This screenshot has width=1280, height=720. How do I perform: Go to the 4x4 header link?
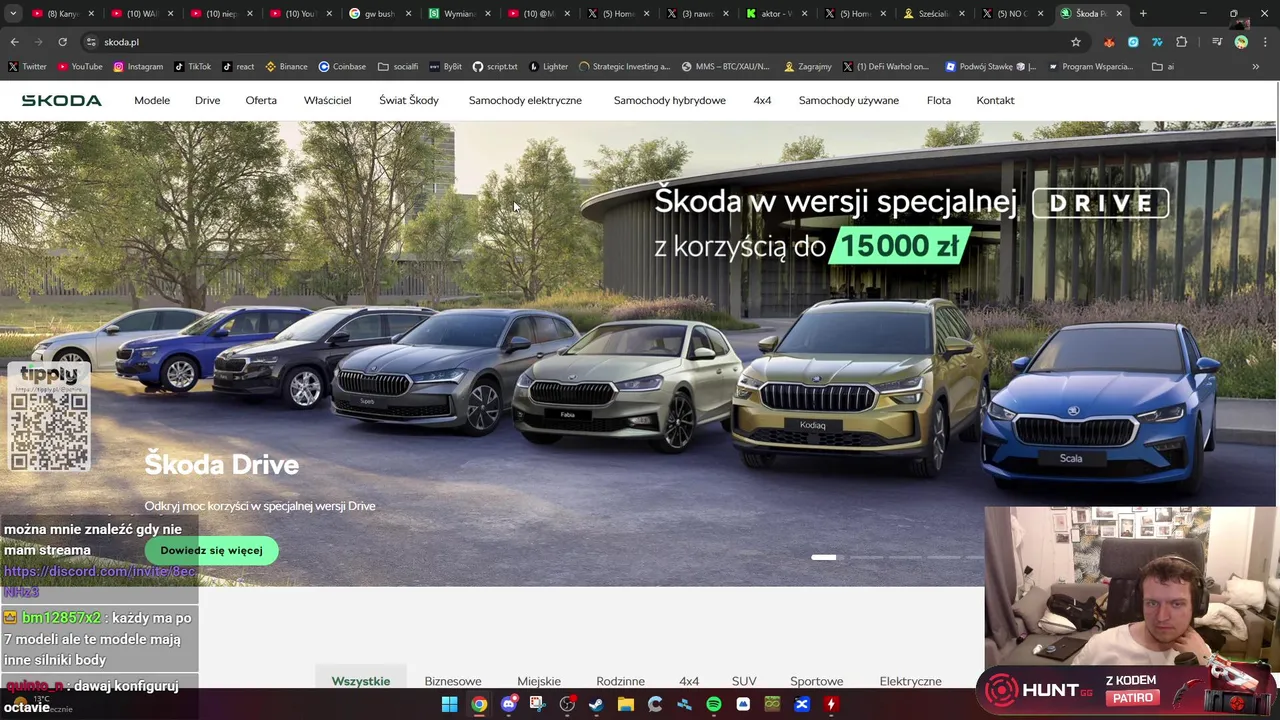point(762,100)
